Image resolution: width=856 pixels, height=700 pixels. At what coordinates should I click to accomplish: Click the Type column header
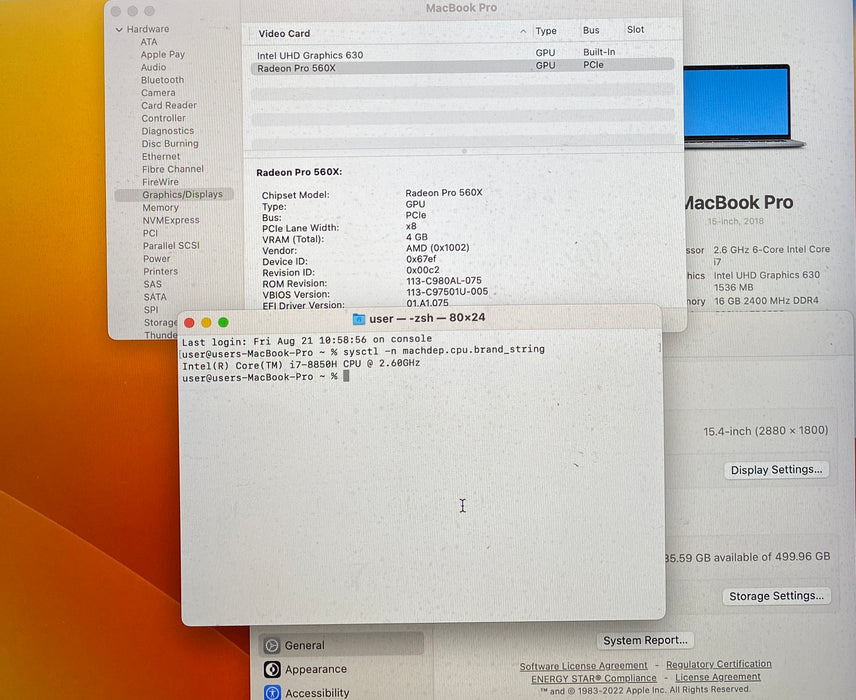[x=546, y=31]
